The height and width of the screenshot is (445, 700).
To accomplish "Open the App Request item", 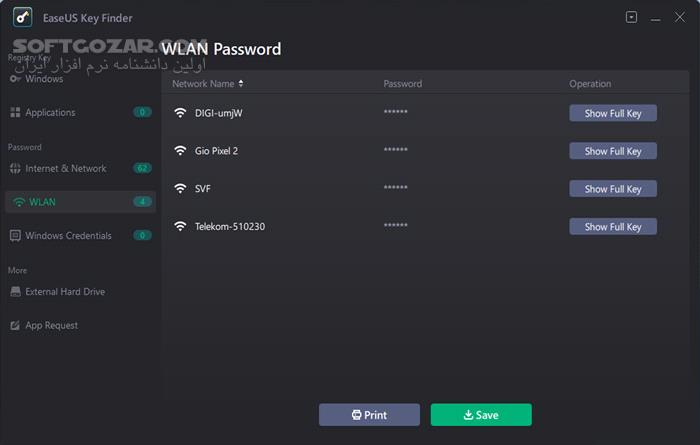I will [x=44, y=325].
